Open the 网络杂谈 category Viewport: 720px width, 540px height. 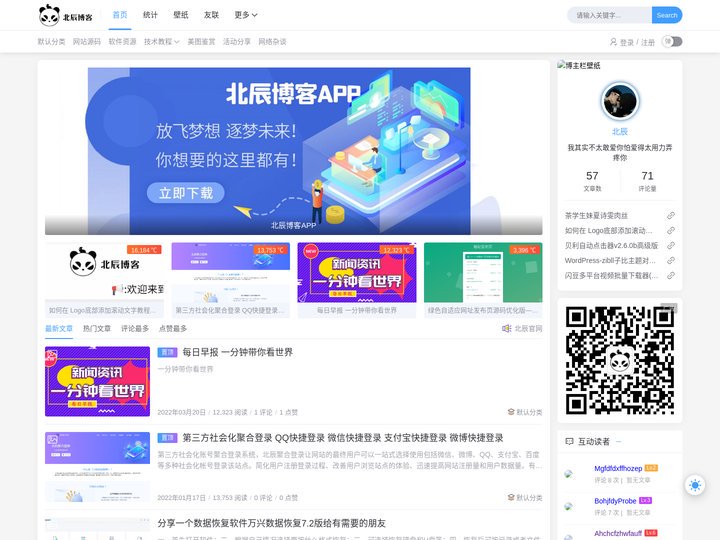pyautogui.click(x=272, y=42)
